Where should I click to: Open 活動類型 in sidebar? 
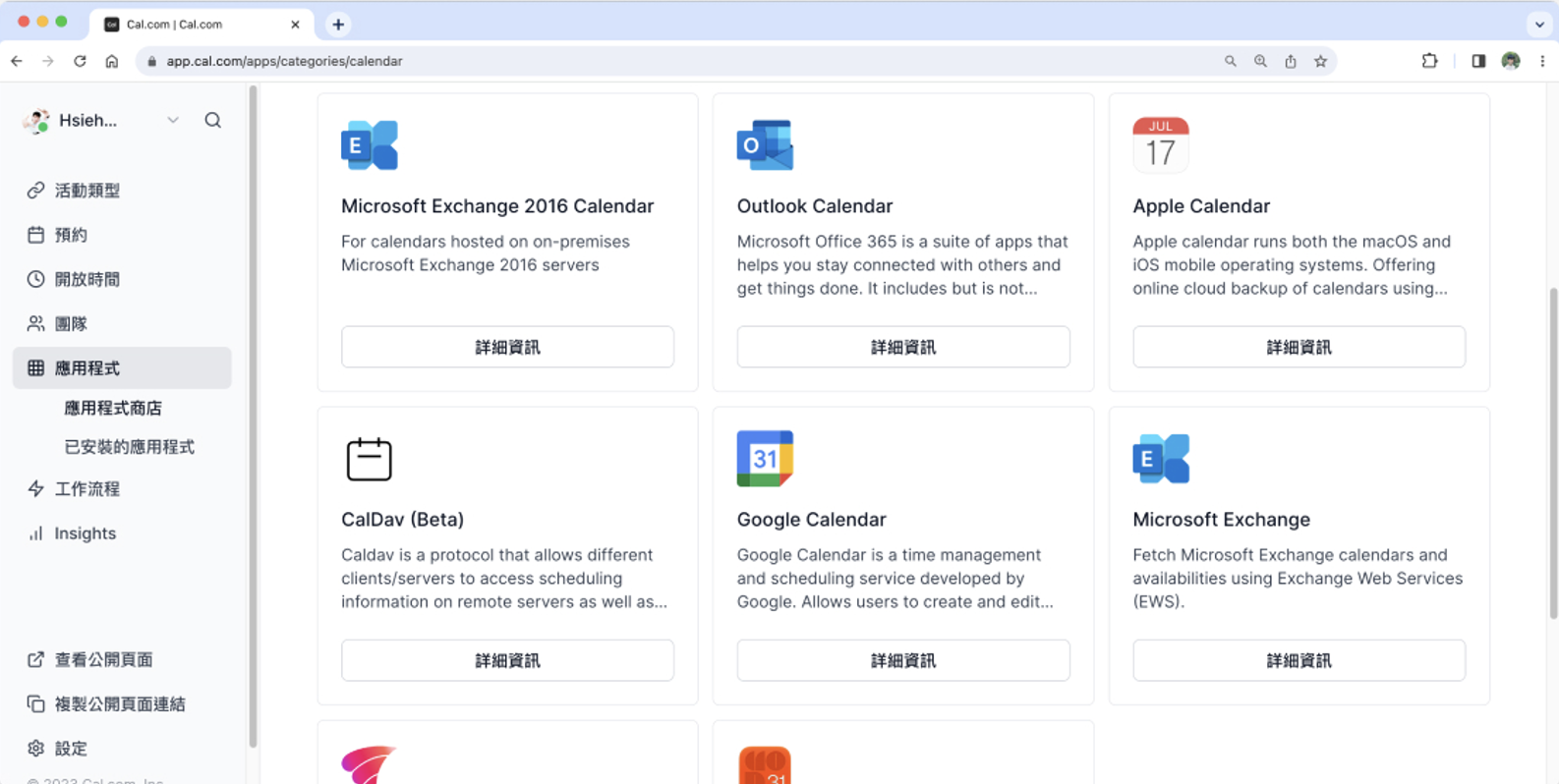click(122, 191)
